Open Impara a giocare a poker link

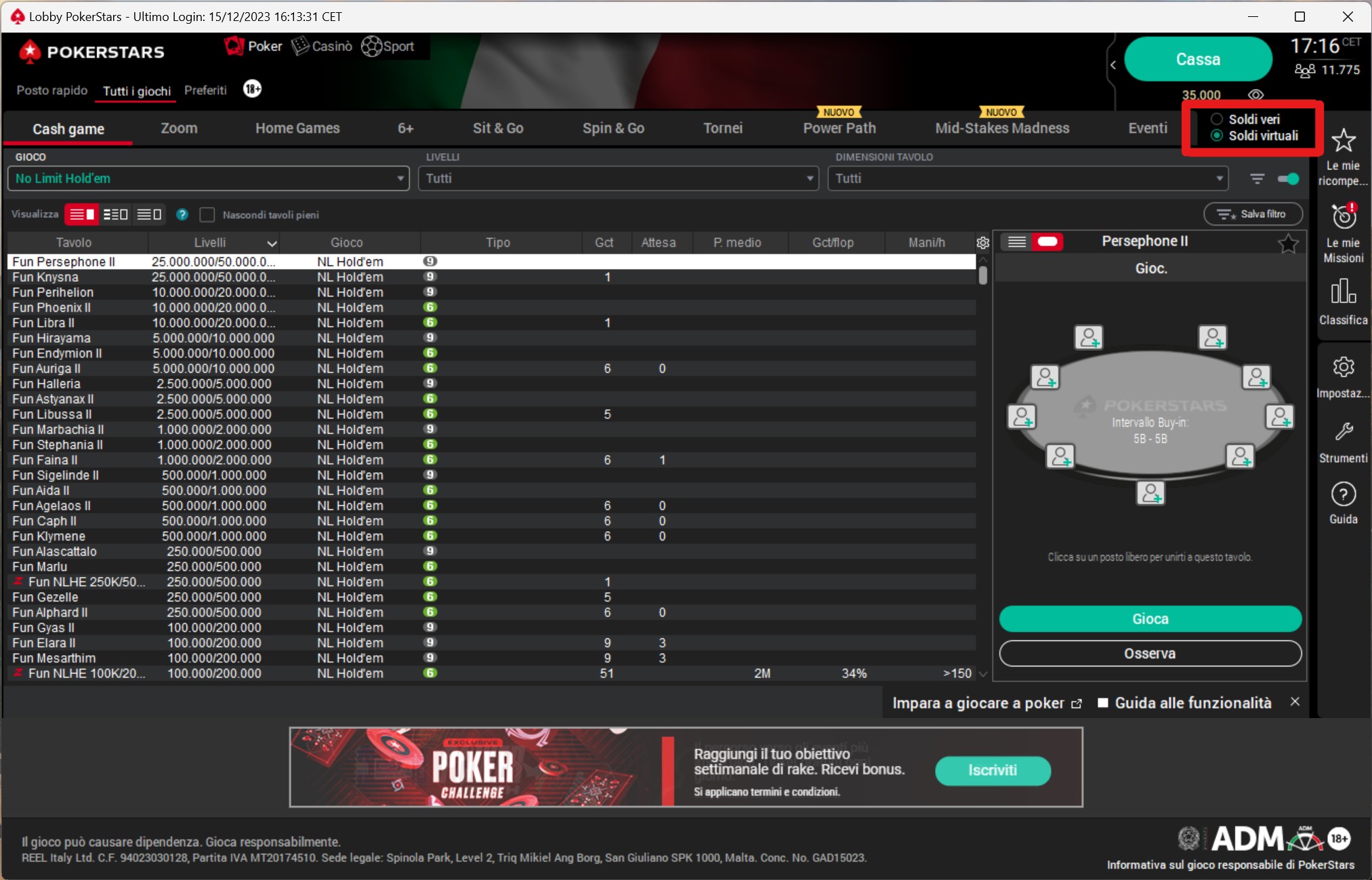tap(986, 703)
